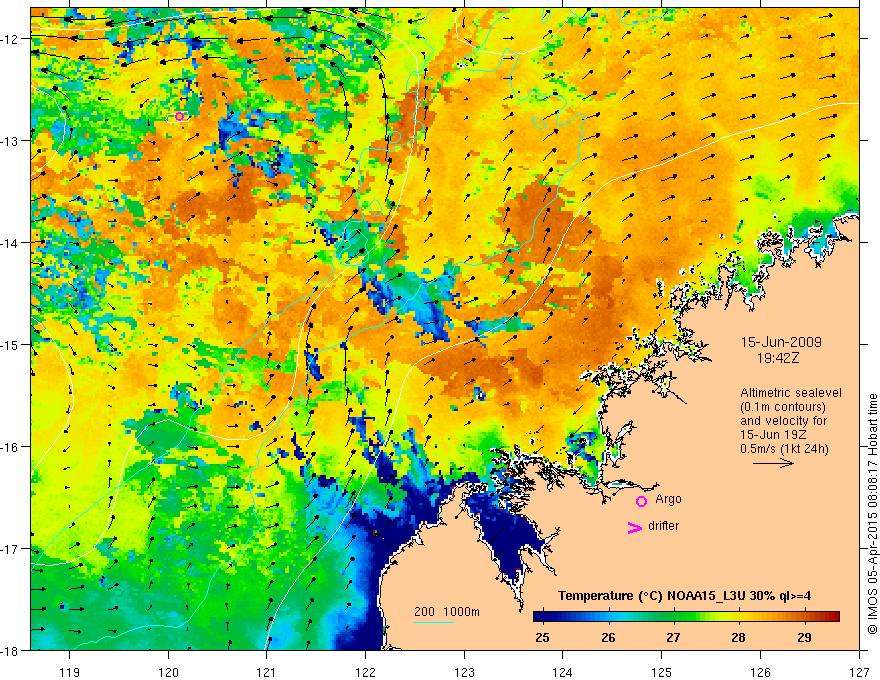This screenshot has width=880, height=680.
Task: Click the 'Argo' legend label
Action: [x=668, y=499]
